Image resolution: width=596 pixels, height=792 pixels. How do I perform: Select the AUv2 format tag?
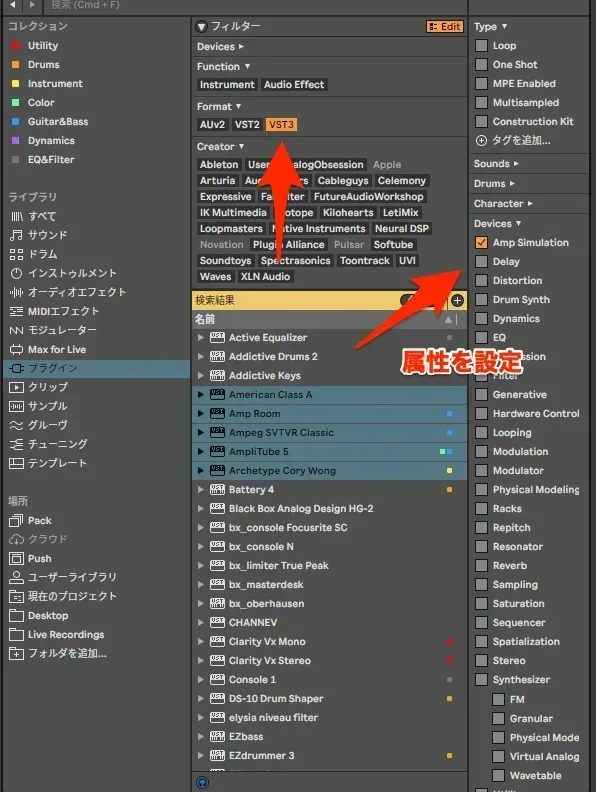point(212,124)
